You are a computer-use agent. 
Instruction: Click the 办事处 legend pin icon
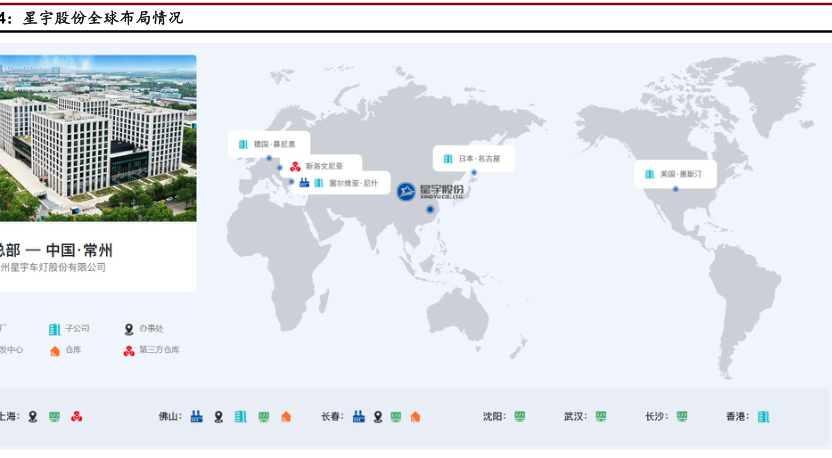(x=128, y=329)
